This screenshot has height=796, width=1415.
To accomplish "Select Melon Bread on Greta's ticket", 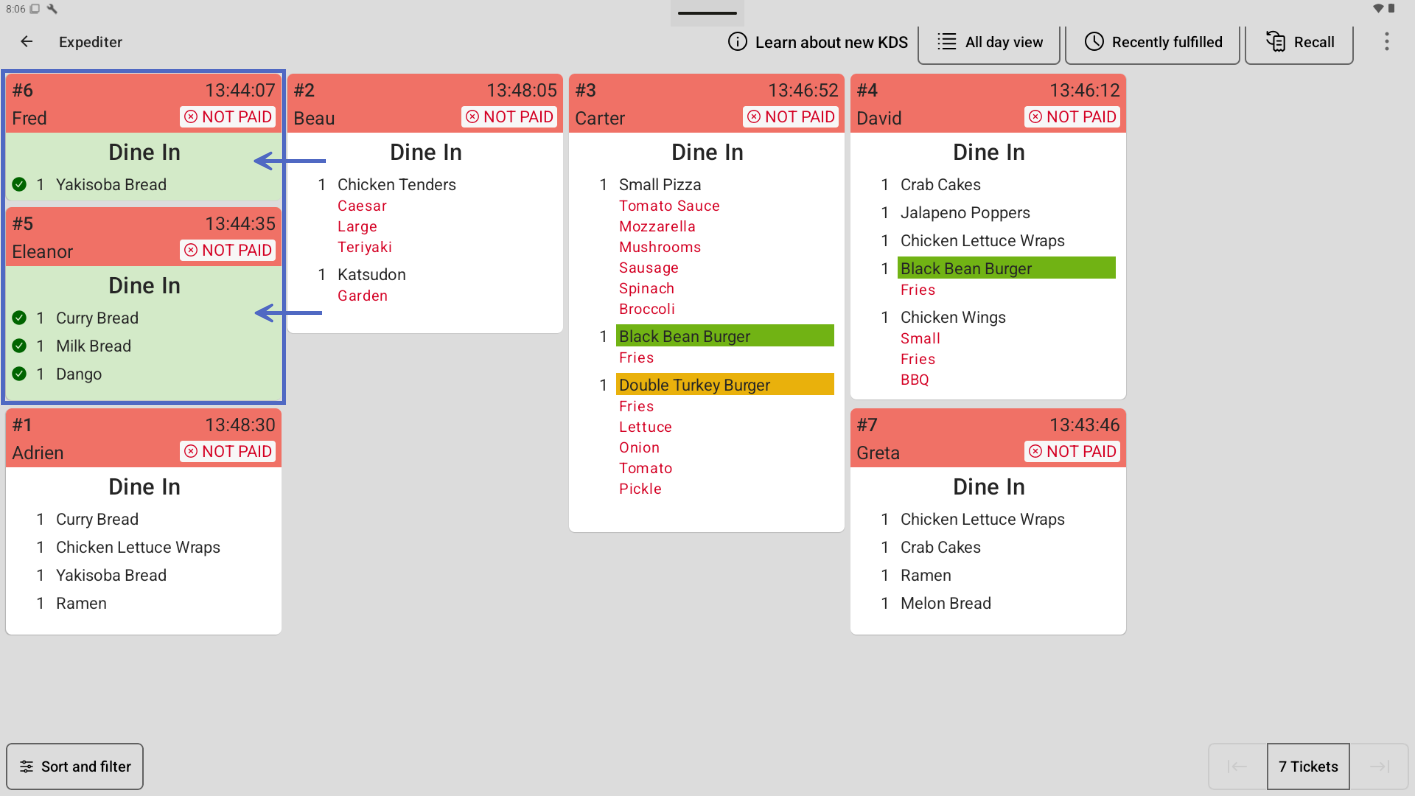I will point(946,604).
